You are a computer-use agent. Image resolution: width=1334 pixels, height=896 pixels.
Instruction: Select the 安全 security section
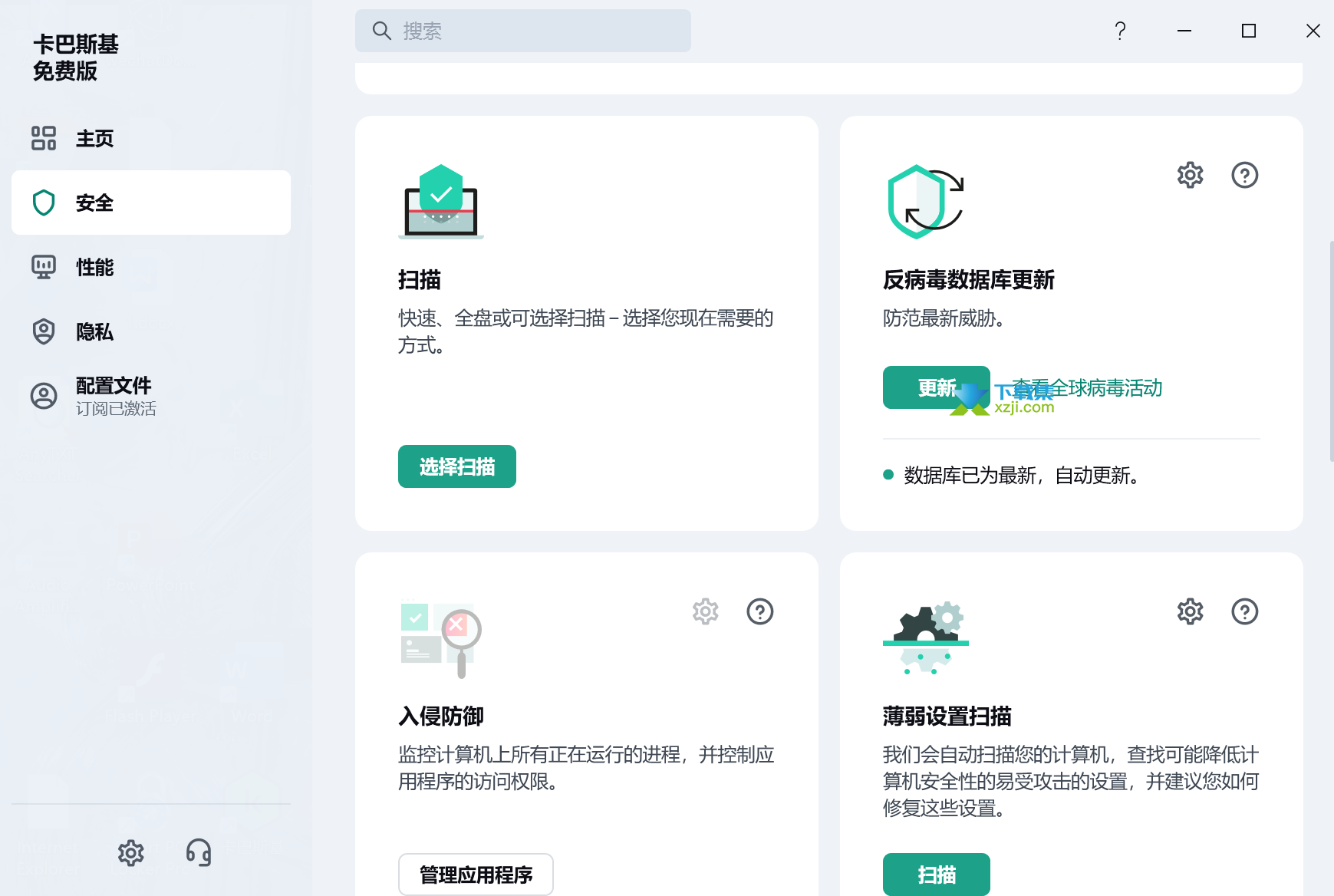pyautogui.click(x=151, y=203)
